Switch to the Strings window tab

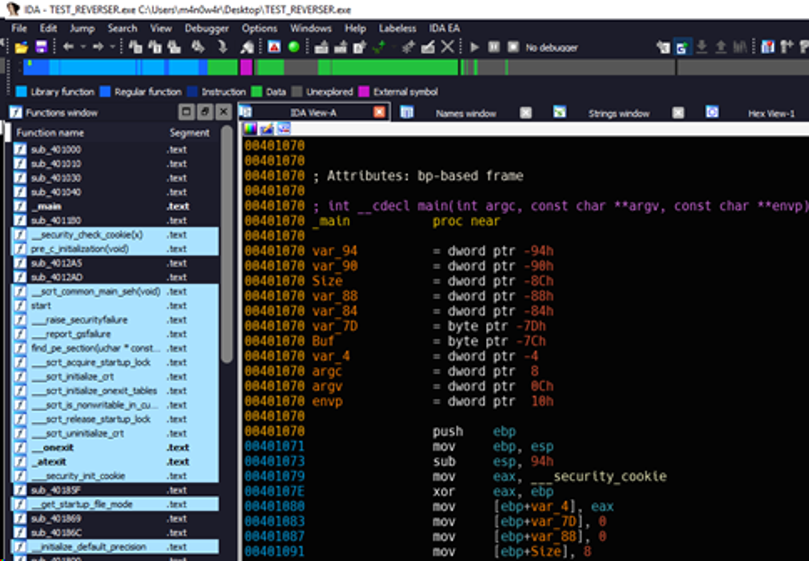click(x=618, y=113)
